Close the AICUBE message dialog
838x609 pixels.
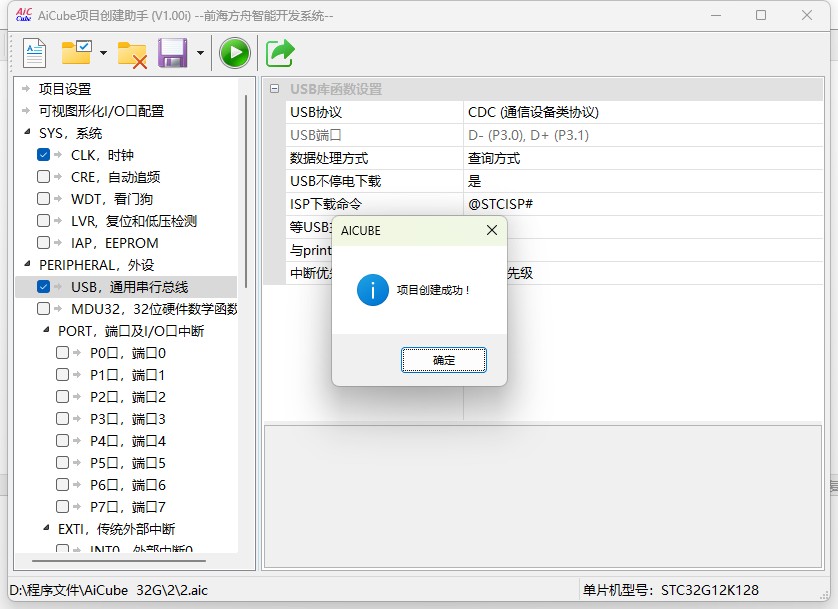point(492,230)
